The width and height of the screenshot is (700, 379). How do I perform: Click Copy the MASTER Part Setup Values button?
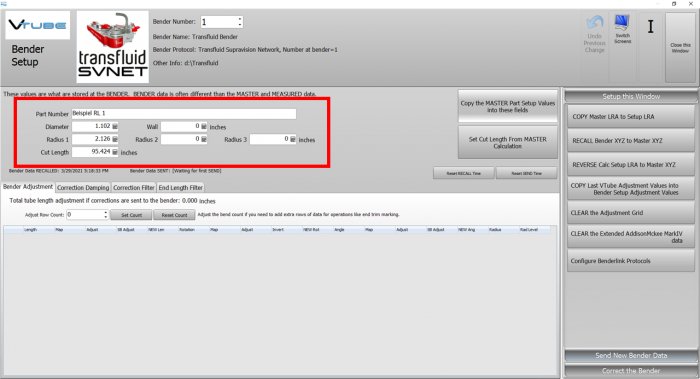pyautogui.click(x=508, y=106)
